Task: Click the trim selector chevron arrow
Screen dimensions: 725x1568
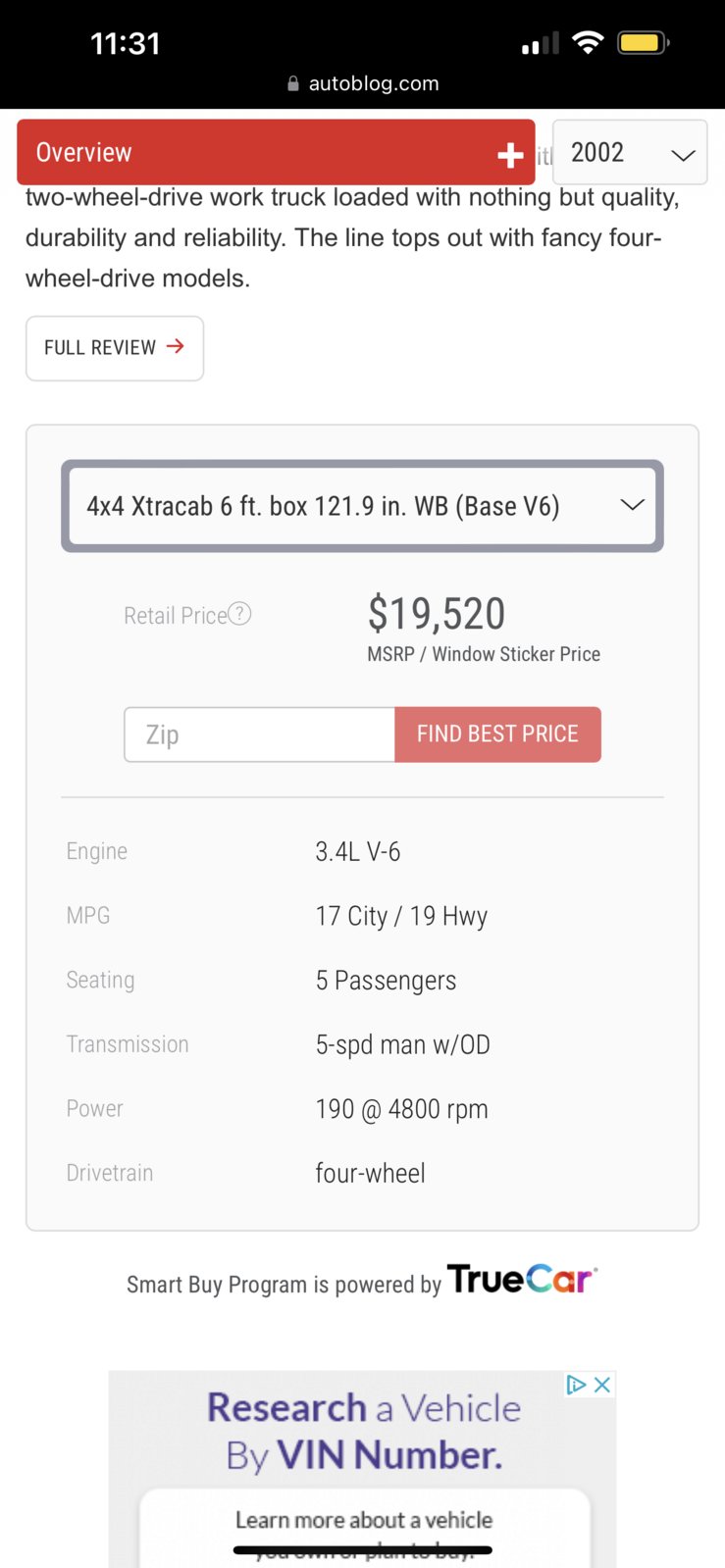Action: 633,505
